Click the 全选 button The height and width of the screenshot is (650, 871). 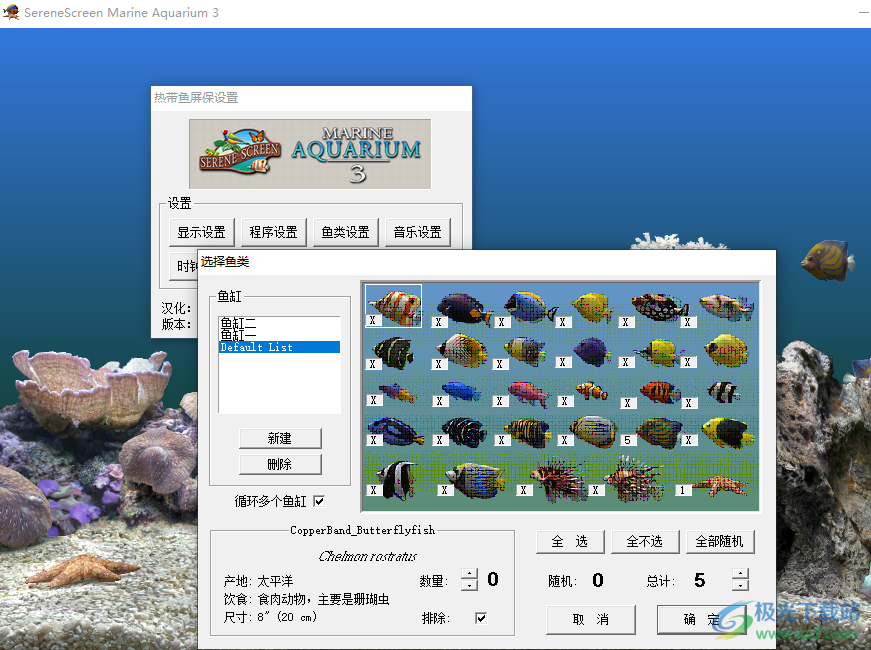click(x=570, y=542)
